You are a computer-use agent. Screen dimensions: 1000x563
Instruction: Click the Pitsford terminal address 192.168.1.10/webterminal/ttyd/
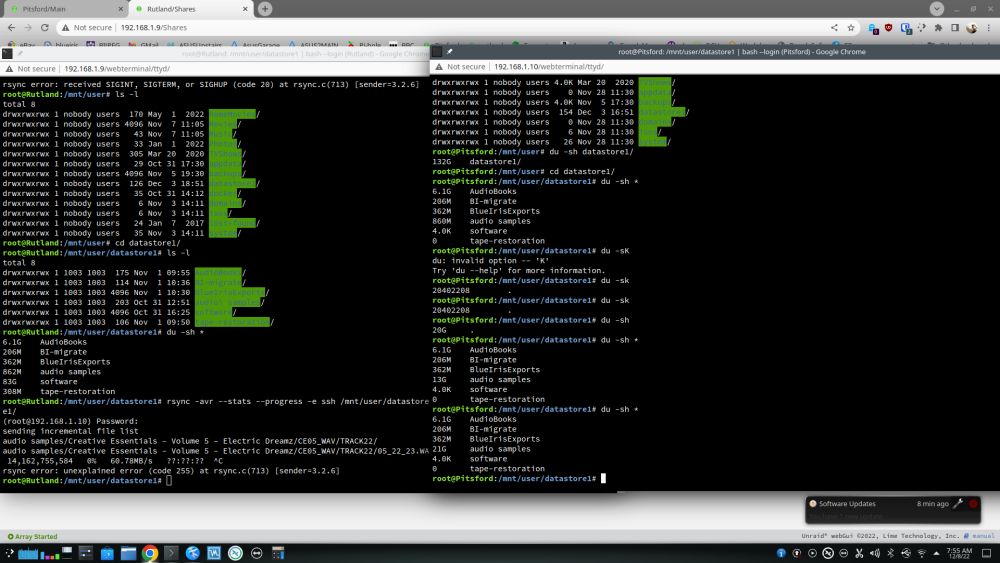click(548, 66)
